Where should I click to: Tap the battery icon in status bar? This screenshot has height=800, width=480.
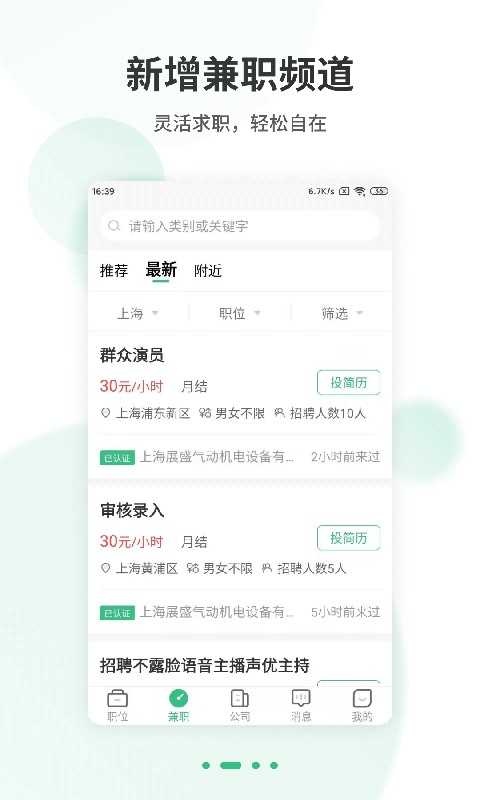click(379, 191)
